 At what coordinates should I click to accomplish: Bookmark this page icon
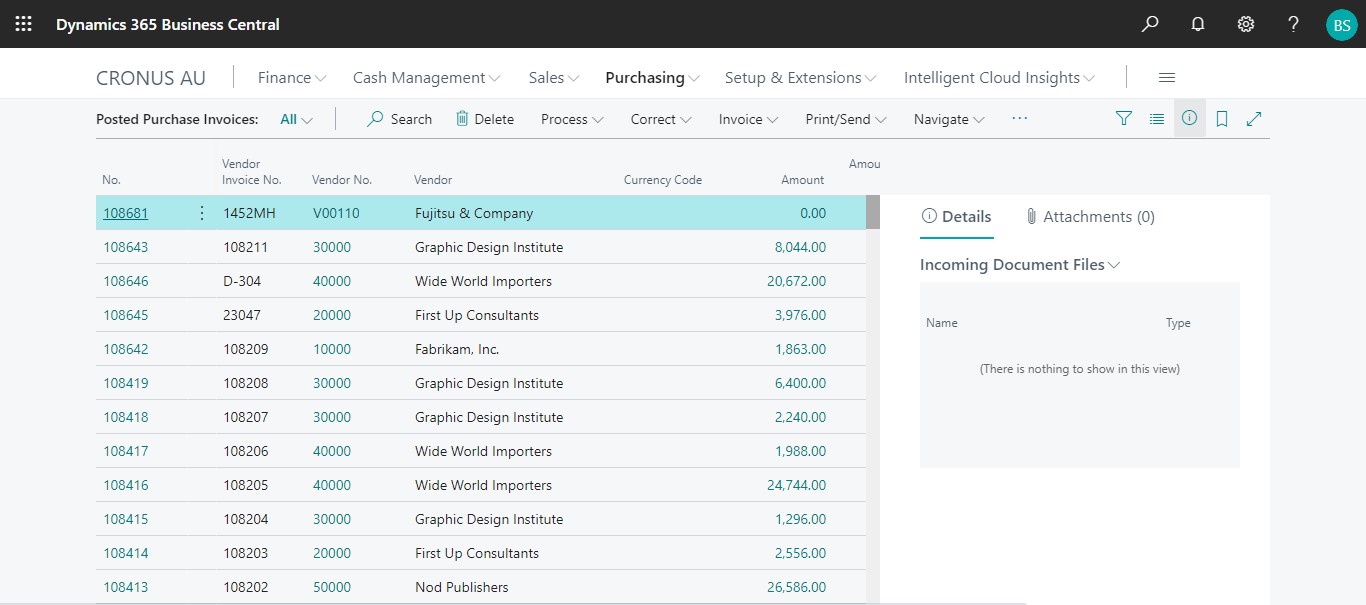click(1222, 119)
